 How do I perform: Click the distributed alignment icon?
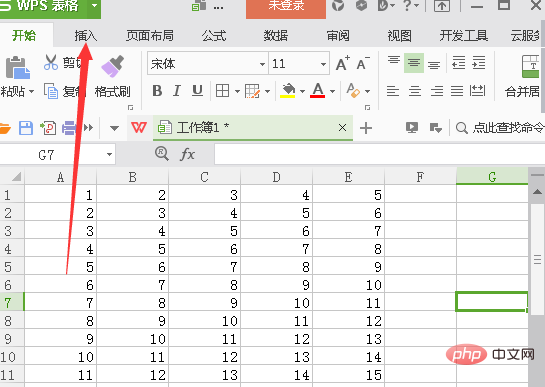coord(478,91)
